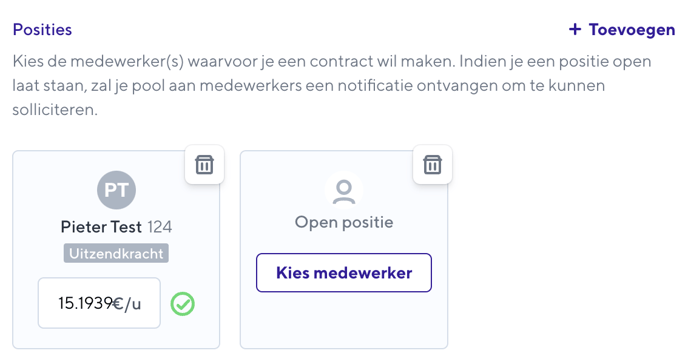Click the Uitzendkracht badge
Image resolution: width=688 pixels, height=362 pixels.
pos(116,253)
